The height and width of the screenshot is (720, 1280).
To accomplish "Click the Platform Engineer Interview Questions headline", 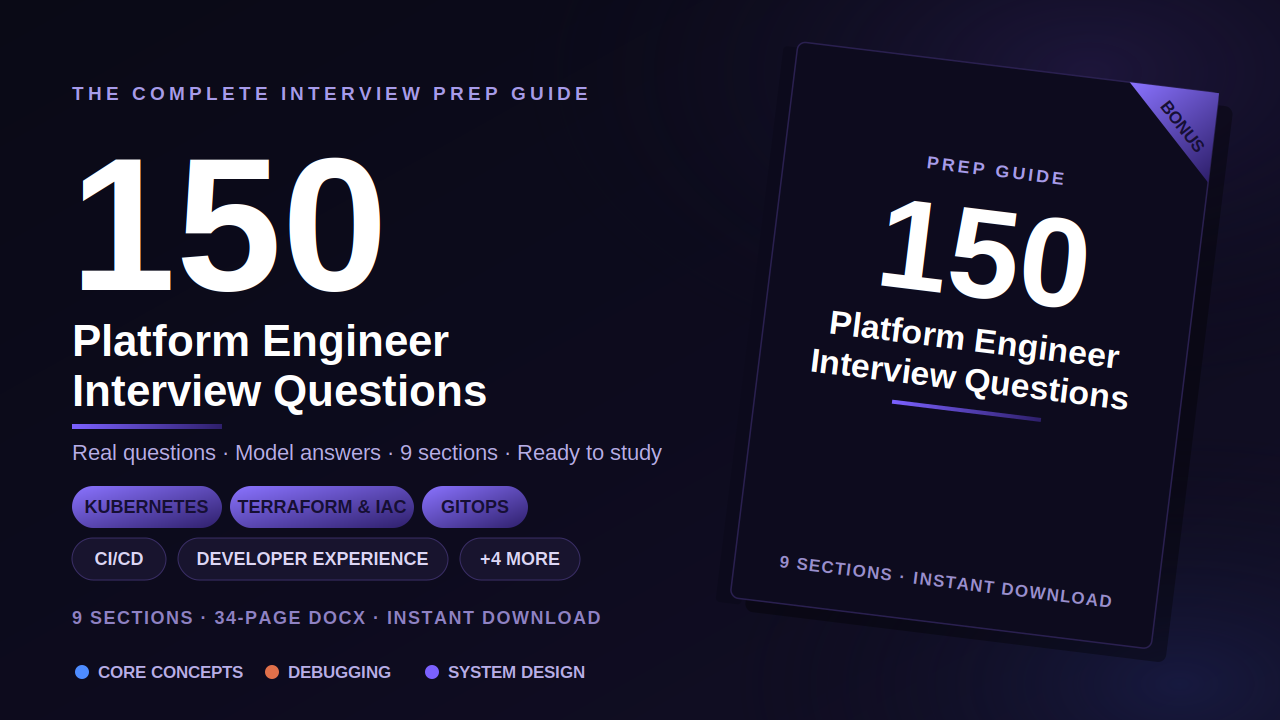I will (280, 366).
